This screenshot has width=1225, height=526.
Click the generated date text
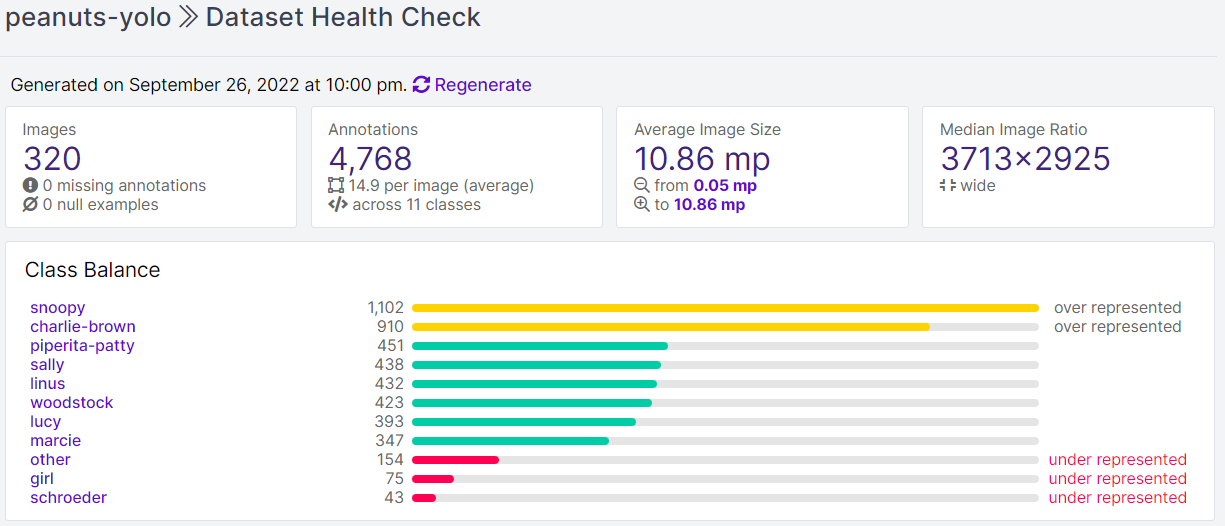click(208, 85)
